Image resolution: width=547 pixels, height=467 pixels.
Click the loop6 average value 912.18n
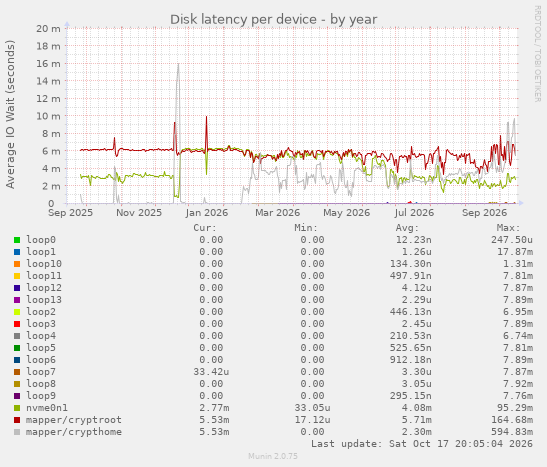(x=411, y=360)
